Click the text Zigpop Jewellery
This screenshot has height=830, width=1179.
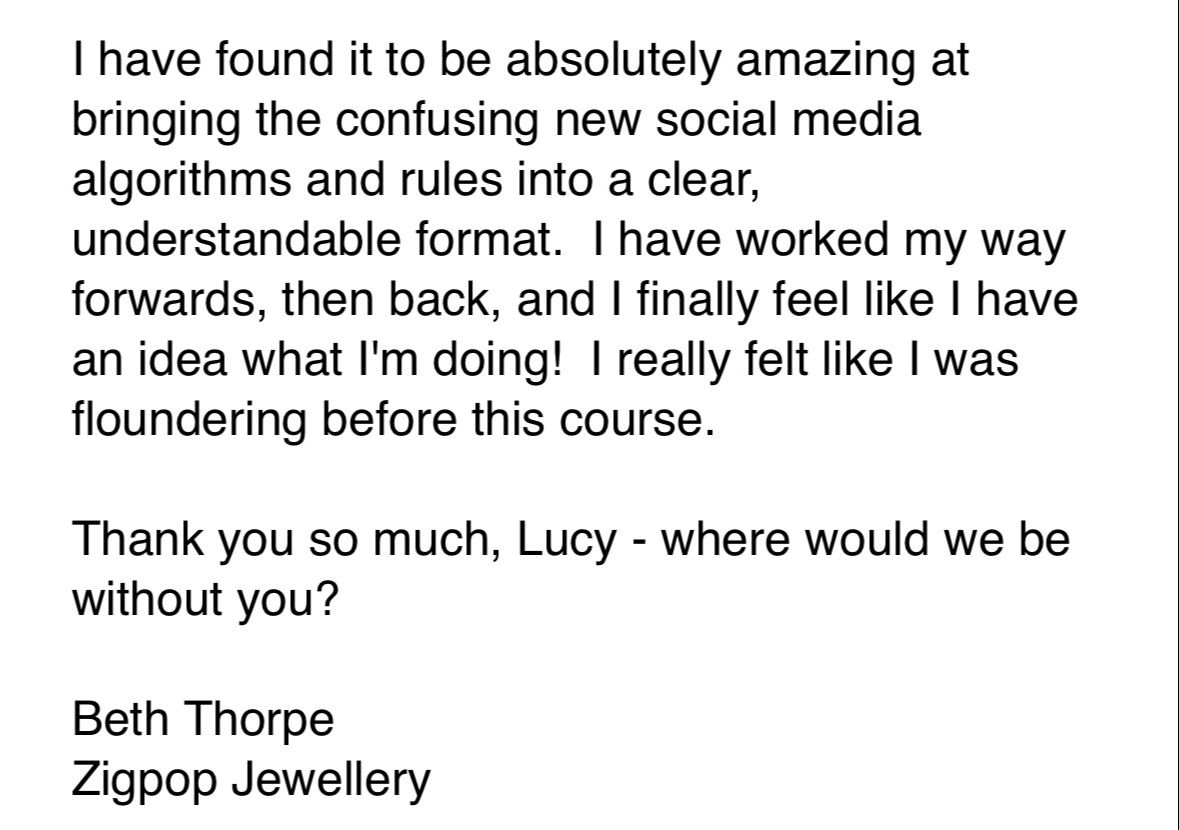pos(251,779)
